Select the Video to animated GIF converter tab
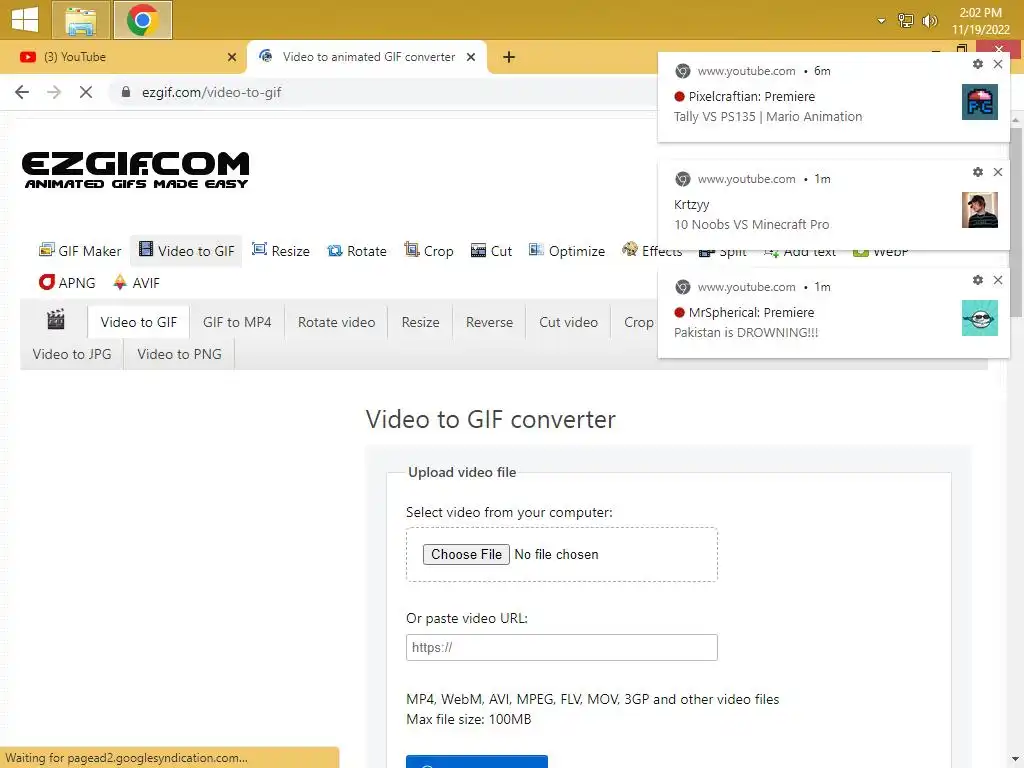This screenshot has width=1024, height=768. point(368,57)
